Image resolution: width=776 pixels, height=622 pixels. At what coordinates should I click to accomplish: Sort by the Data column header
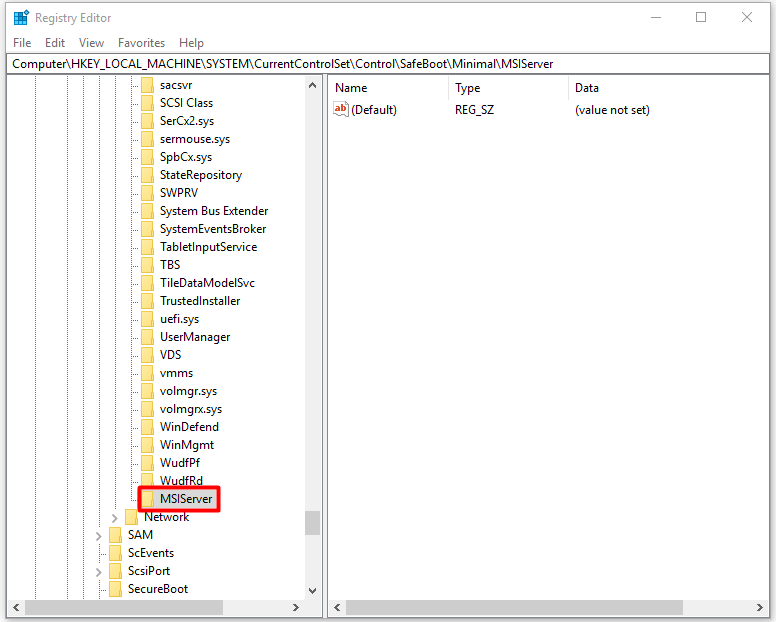(669, 88)
